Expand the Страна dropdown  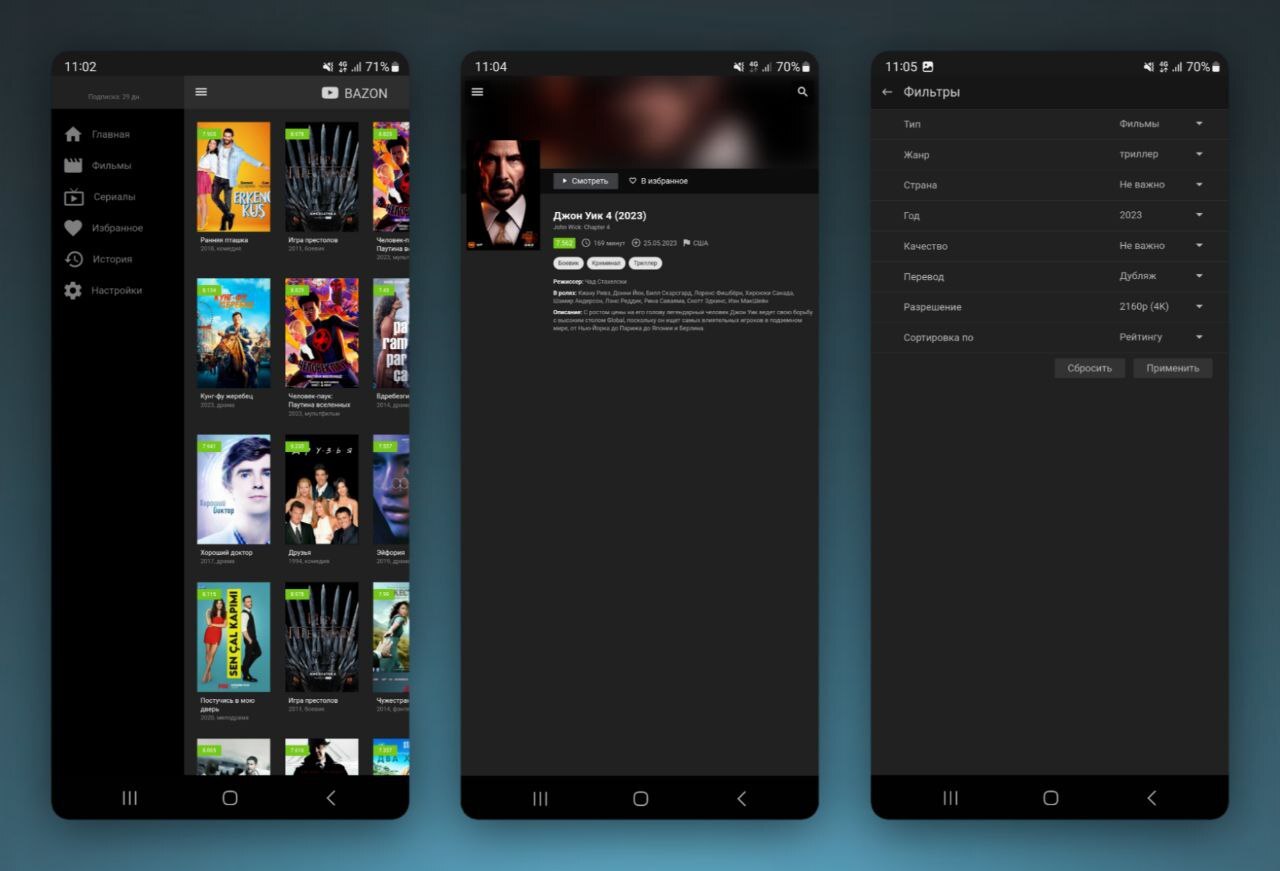[1161, 185]
